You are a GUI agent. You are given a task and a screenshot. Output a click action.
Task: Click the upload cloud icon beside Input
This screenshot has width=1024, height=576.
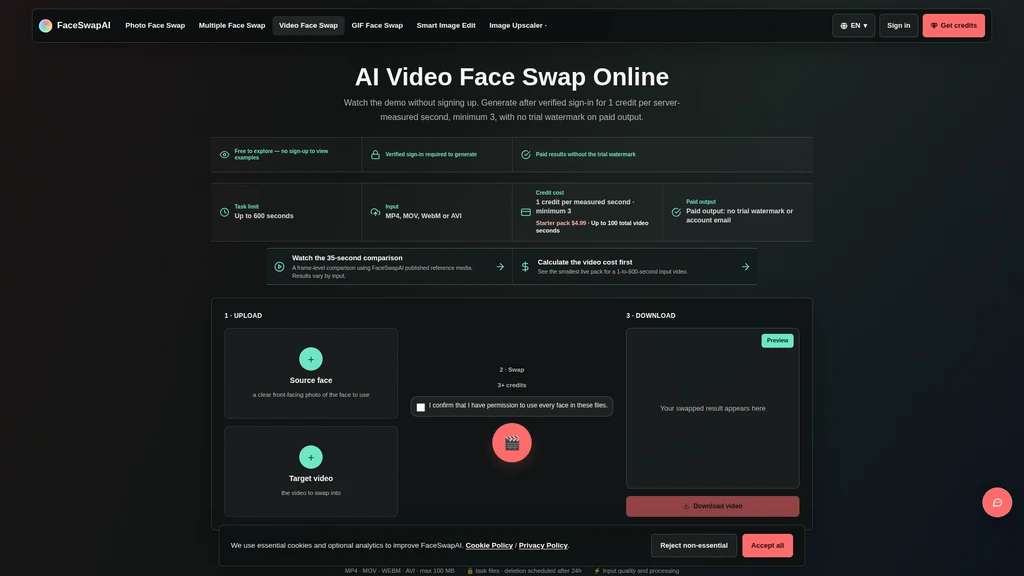(375, 212)
